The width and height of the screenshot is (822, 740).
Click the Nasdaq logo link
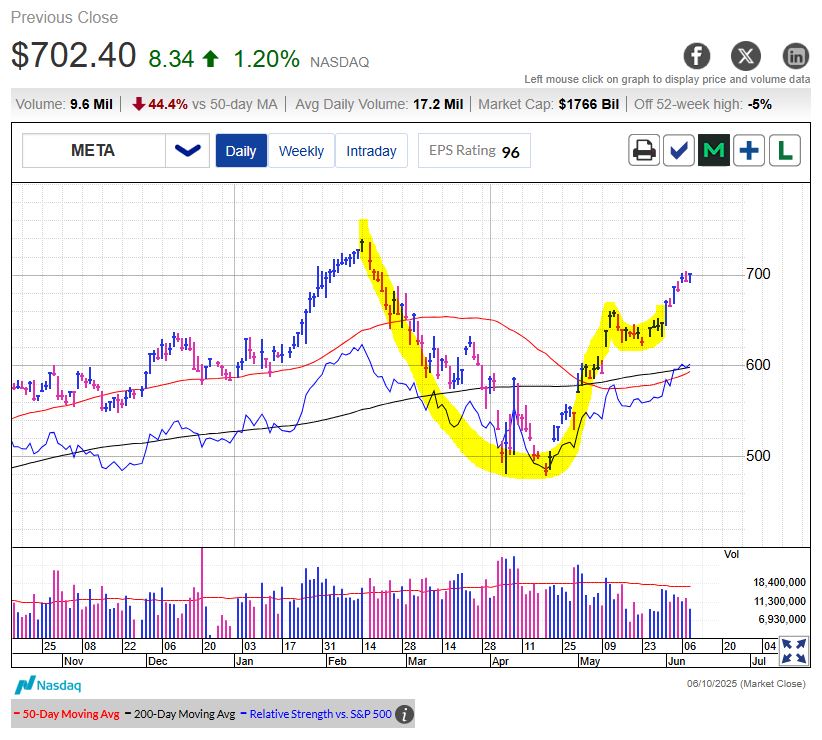(47, 685)
